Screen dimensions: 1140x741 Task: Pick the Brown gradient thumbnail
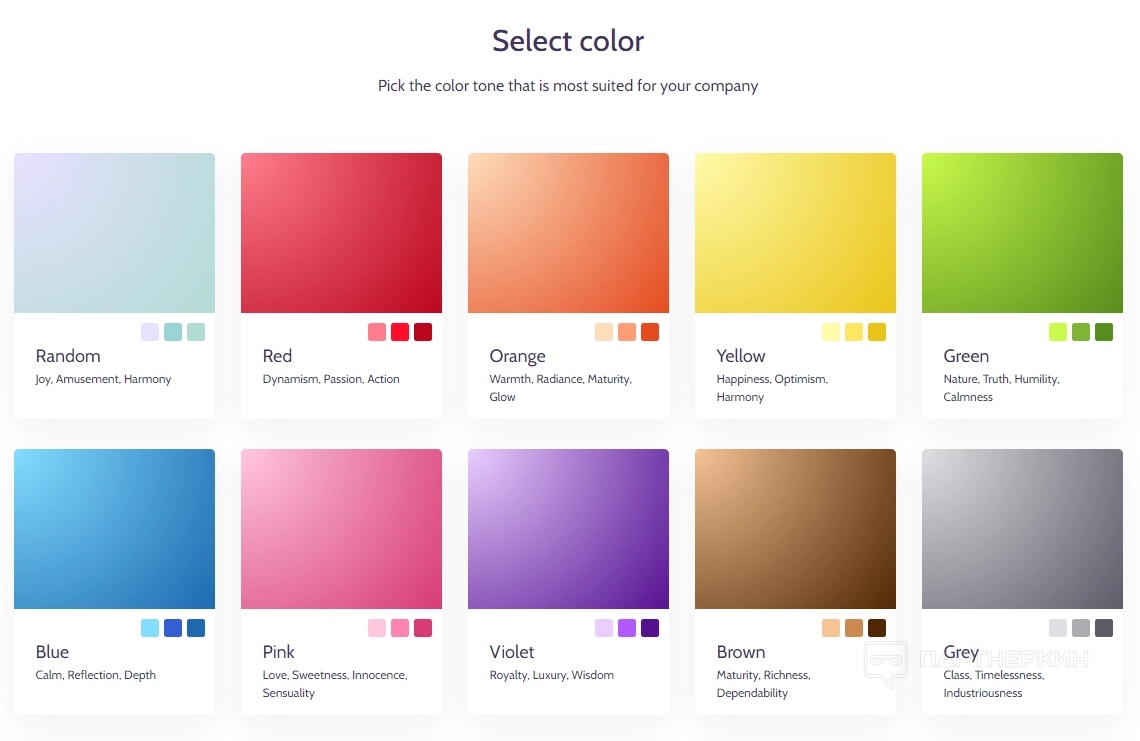coord(795,529)
